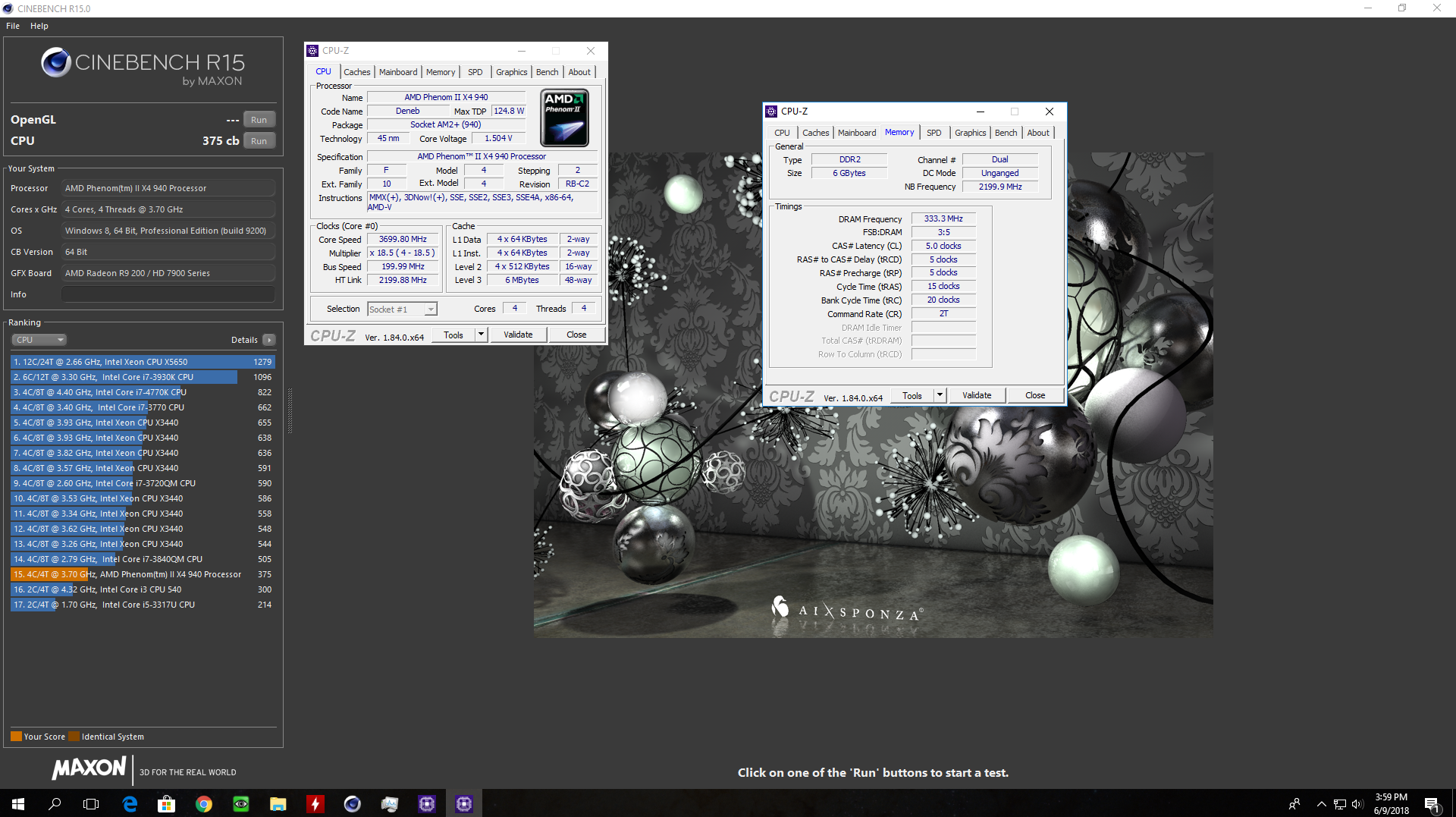The width and height of the screenshot is (1456, 817).
Task: Open About tab in Memory CPU-Z window
Action: tap(1039, 133)
